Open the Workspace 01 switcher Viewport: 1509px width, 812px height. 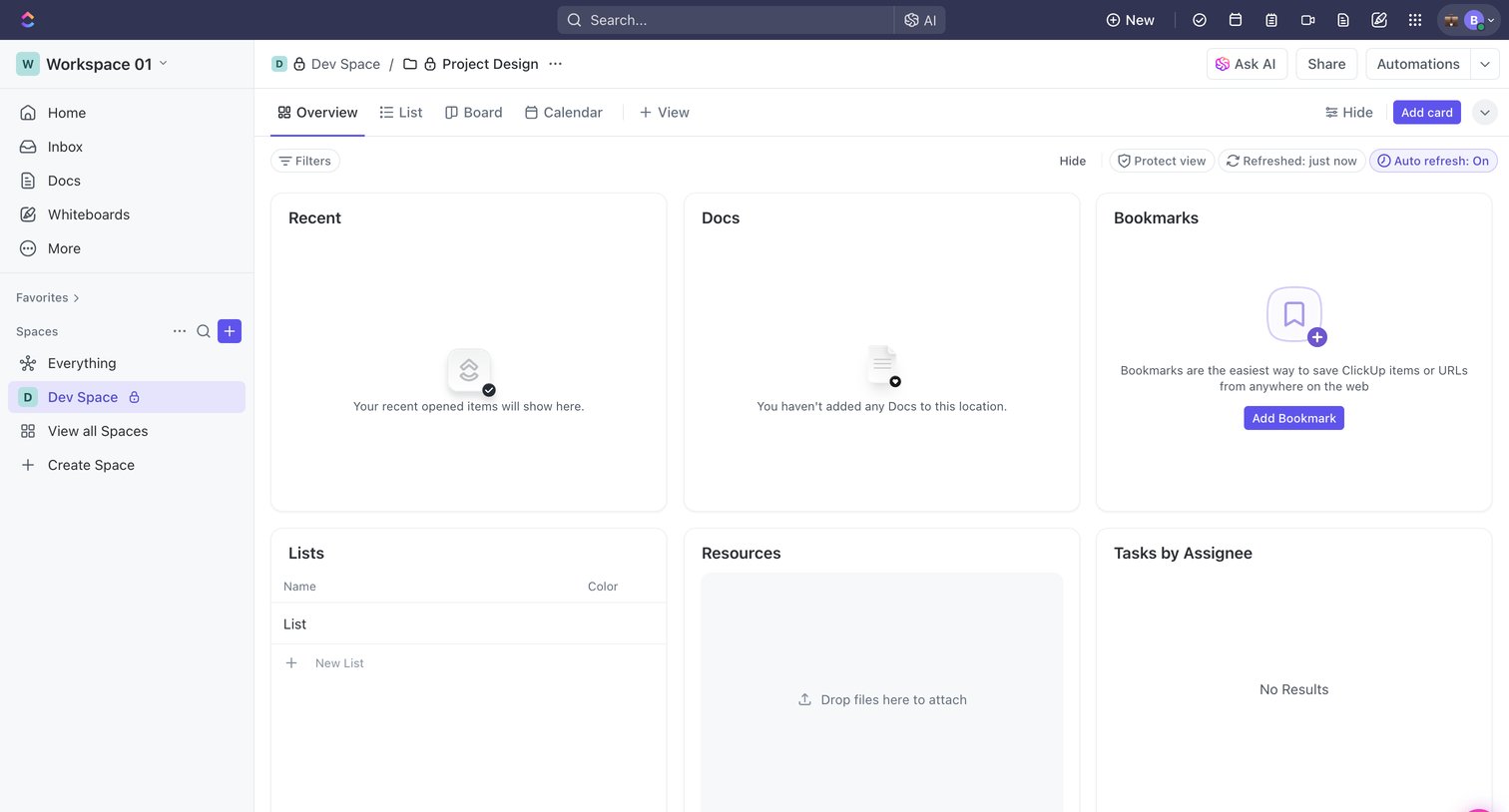92,64
